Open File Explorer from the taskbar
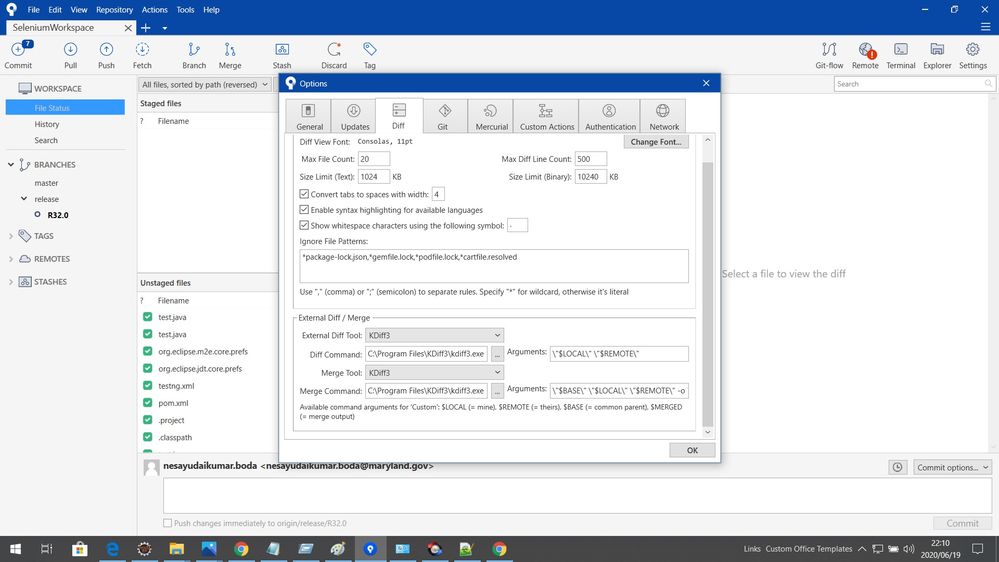This screenshot has height=562, width=999. [x=176, y=549]
